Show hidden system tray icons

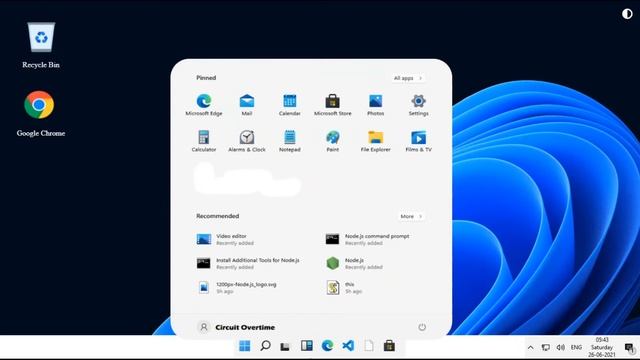coord(531,347)
